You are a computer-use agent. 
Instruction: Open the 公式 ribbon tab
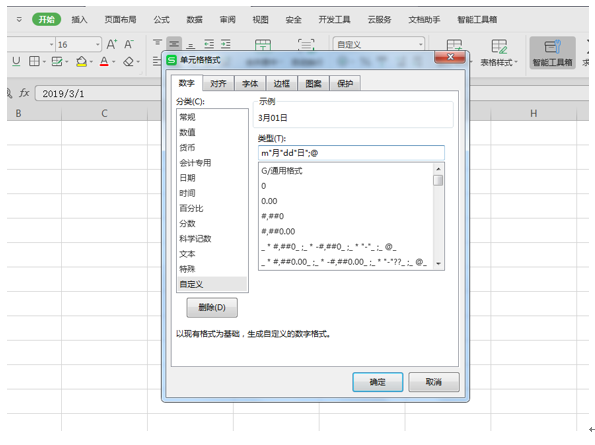[161, 20]
